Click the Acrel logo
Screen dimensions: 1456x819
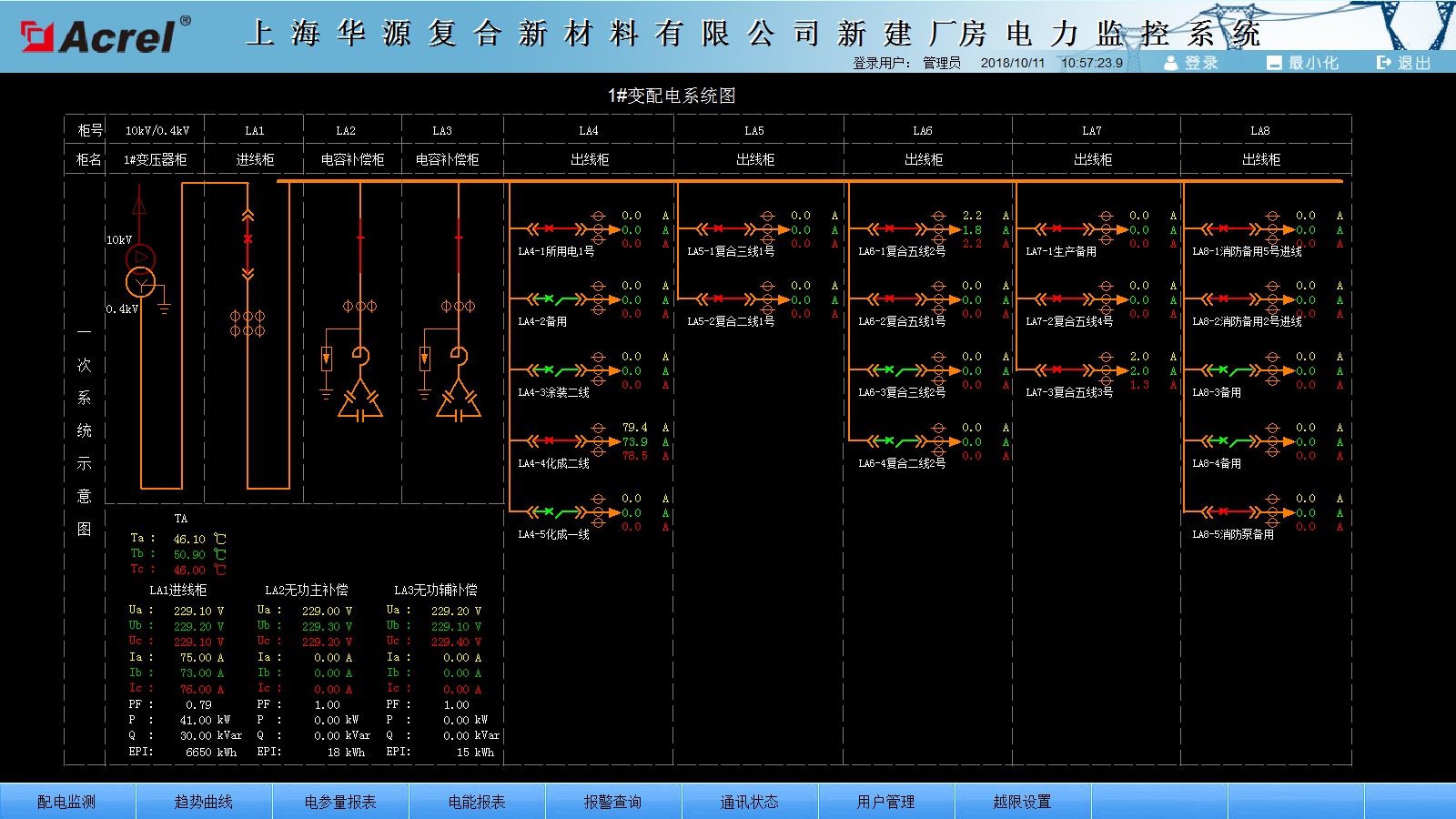[106, 35]
